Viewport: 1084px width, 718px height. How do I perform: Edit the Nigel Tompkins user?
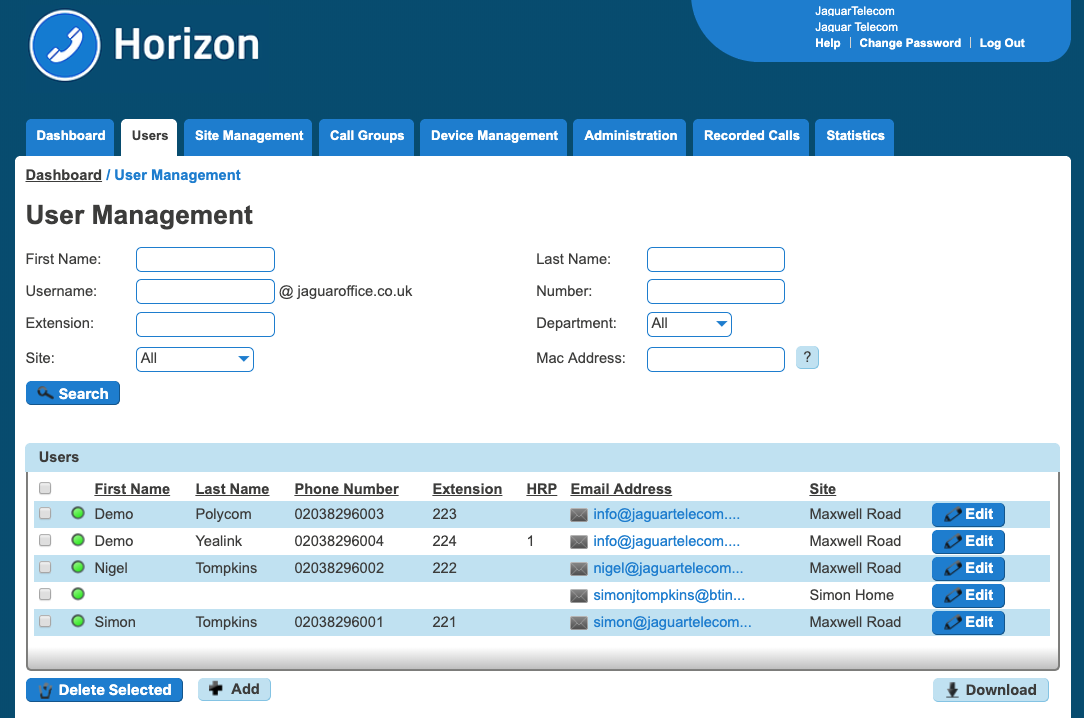[968, 568]
